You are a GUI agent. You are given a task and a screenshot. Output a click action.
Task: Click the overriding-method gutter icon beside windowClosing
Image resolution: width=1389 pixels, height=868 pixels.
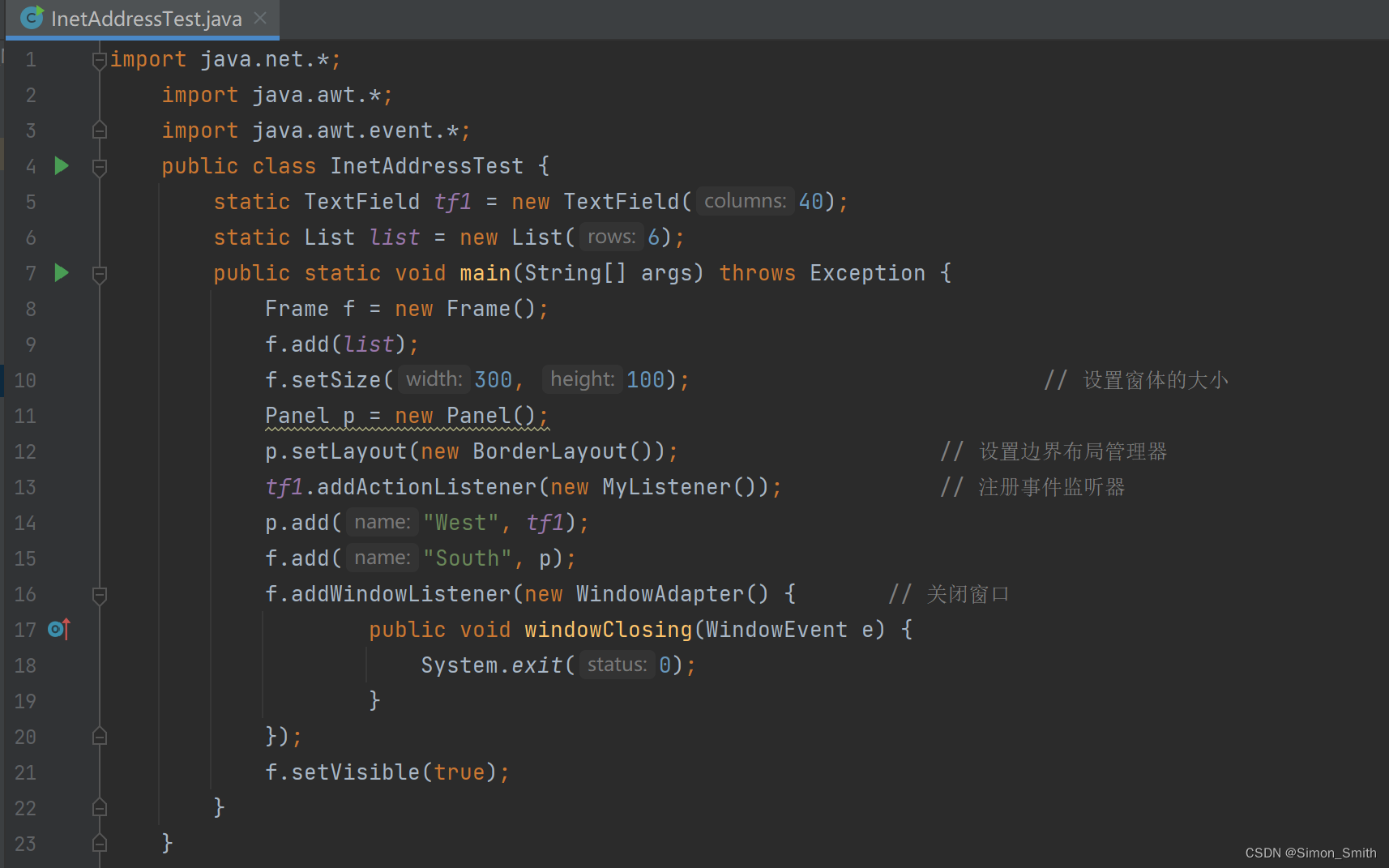(x=57, y=629)
